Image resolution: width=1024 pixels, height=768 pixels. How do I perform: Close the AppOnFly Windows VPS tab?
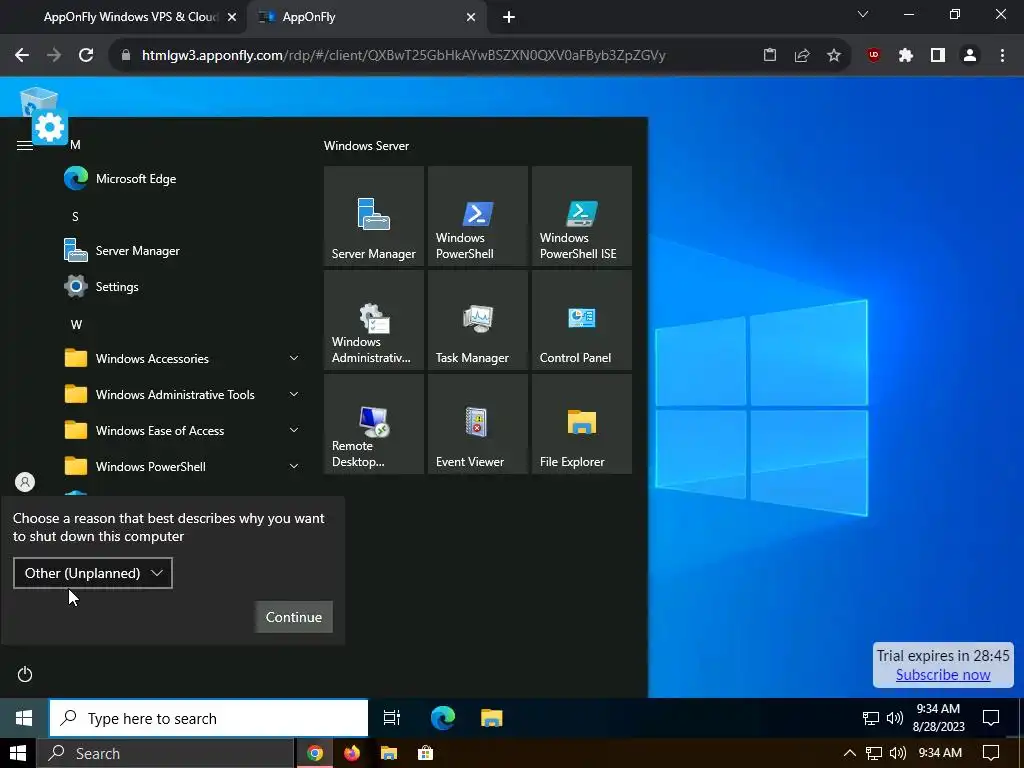(232, 18)
